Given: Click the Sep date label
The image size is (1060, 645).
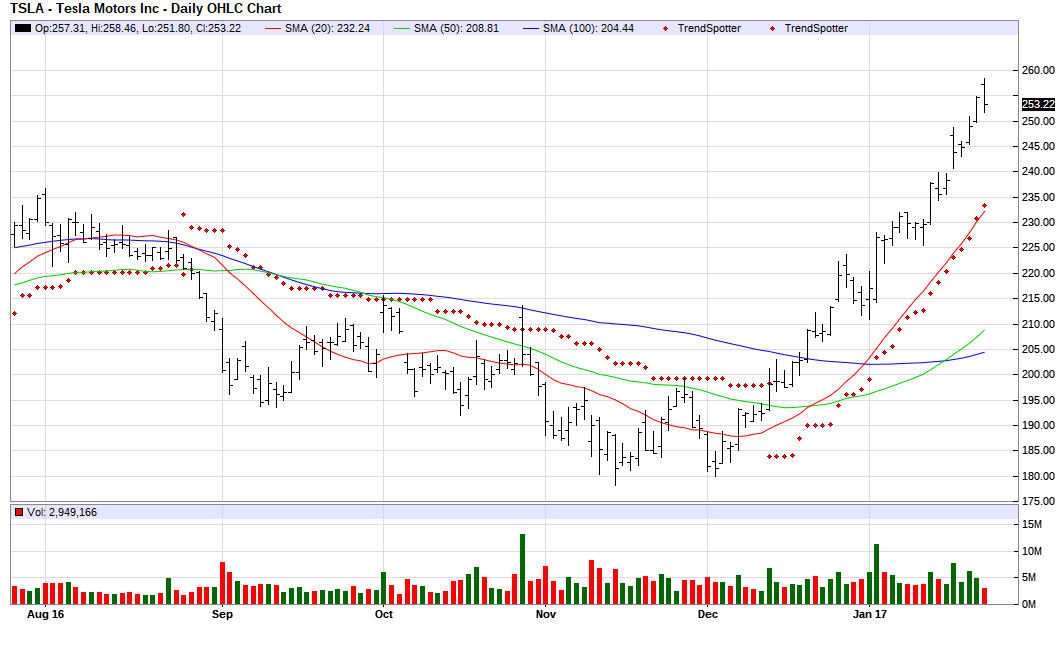Looking at the screenshot, I should [x=222, y=614].
